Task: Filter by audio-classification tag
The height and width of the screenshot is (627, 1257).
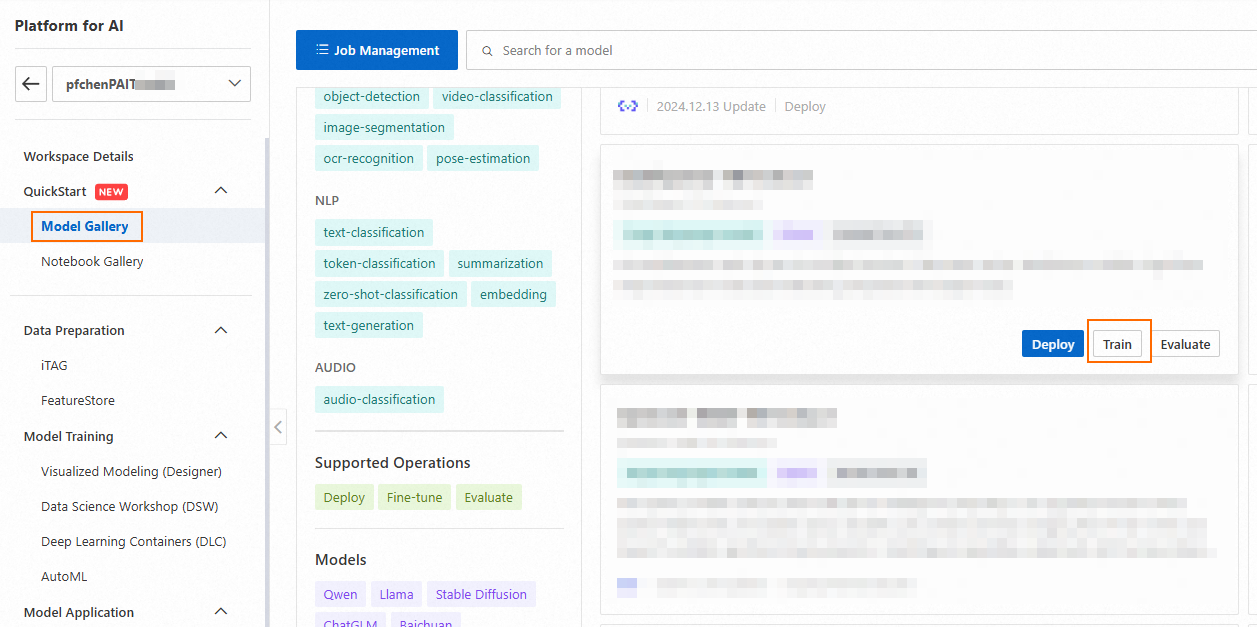Action: [379, 399]
